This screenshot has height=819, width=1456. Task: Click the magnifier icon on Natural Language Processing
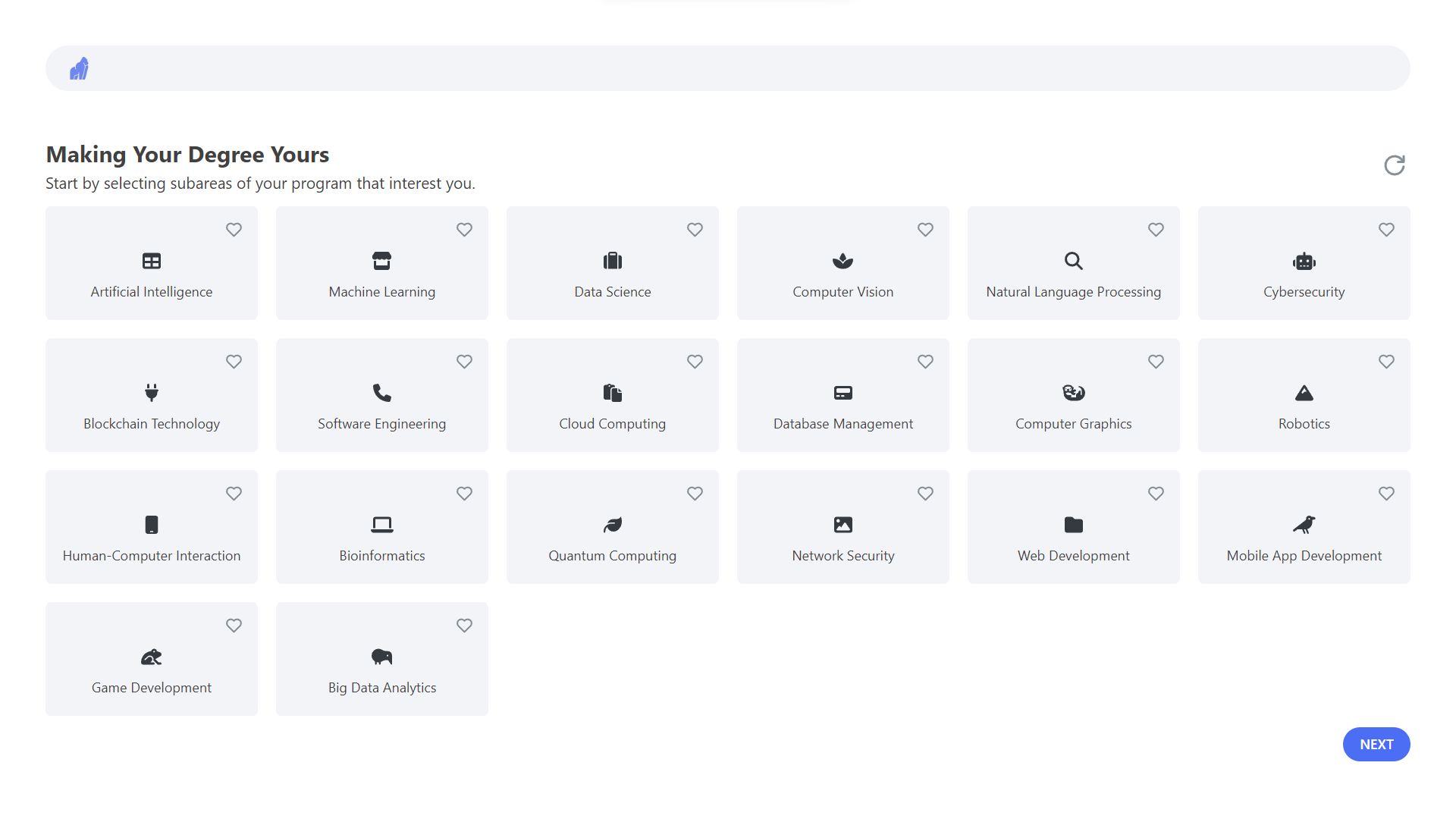click(x=1073, y=262)
